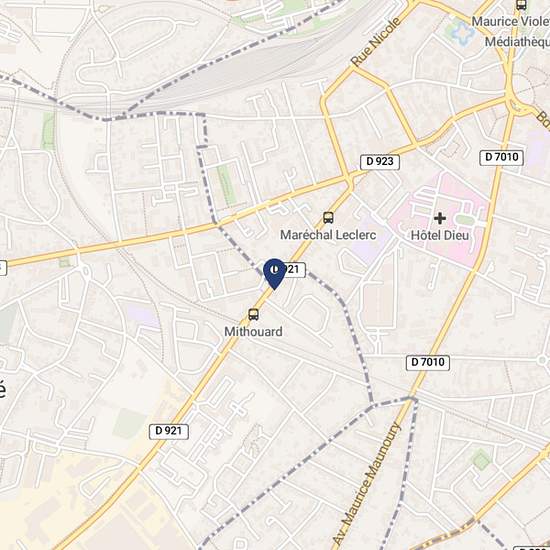Click the Rue Nicole street label

[x=376, y=42]
